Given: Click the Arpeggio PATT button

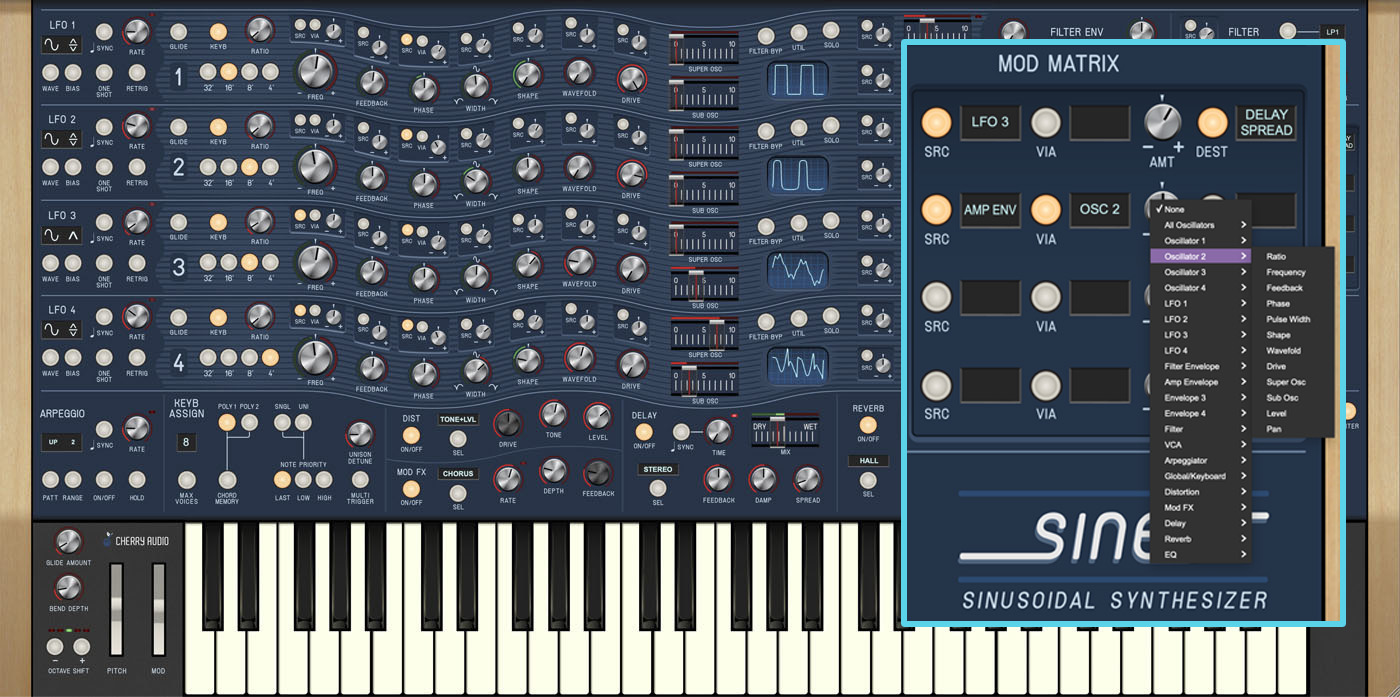Looking at the screenshot, I should pyautogui.click(x=50, y=479).
